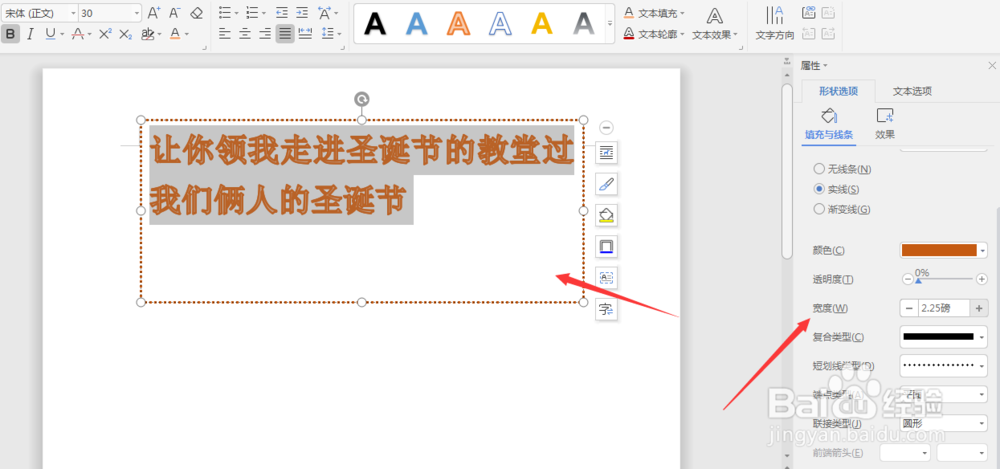Select the 无线条 radio option

coord(842,169)
